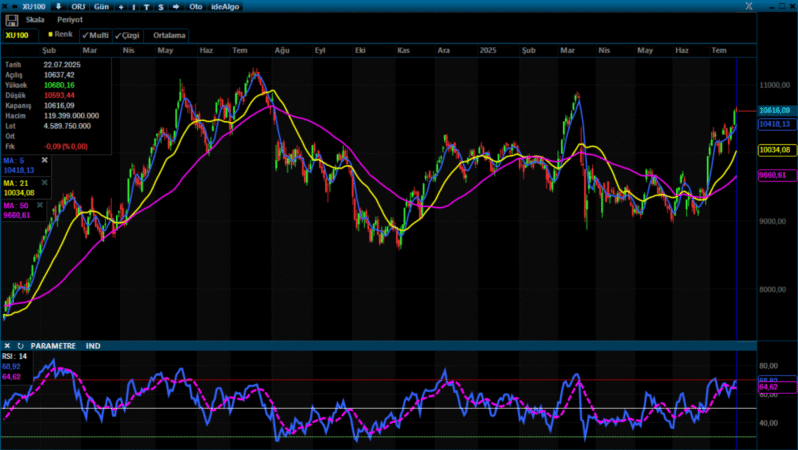This screenshot has width=798, height=450.
Task: Click the Kapanış value 10616,09 in the info box
Action: tap(59, 105)
